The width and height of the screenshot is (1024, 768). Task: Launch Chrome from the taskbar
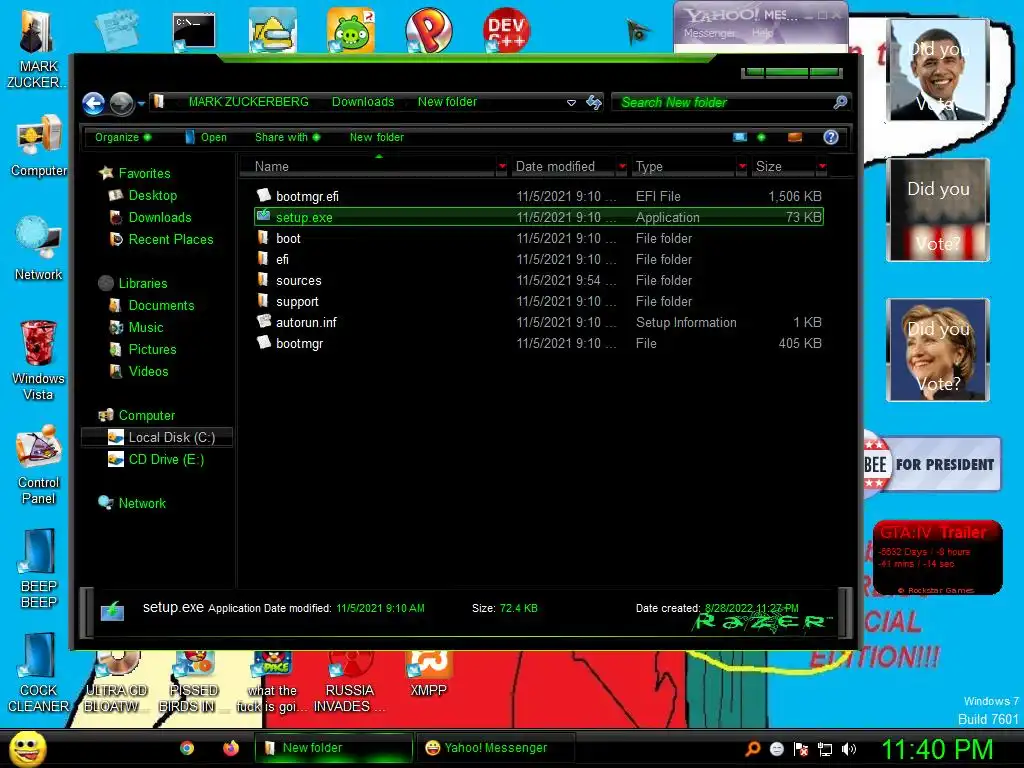[x=187, y=748]
